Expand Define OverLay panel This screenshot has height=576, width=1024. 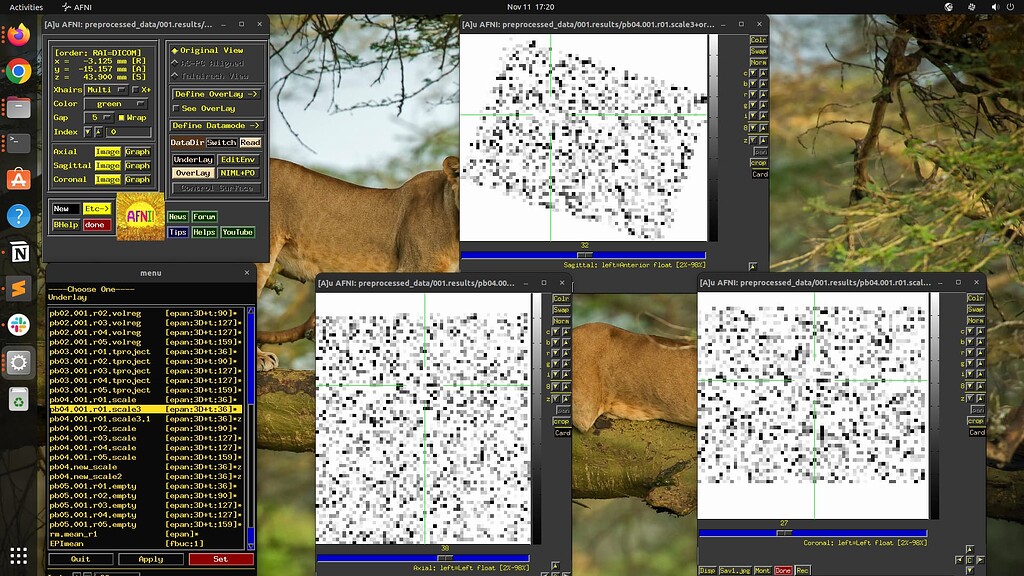pos(217,94)
